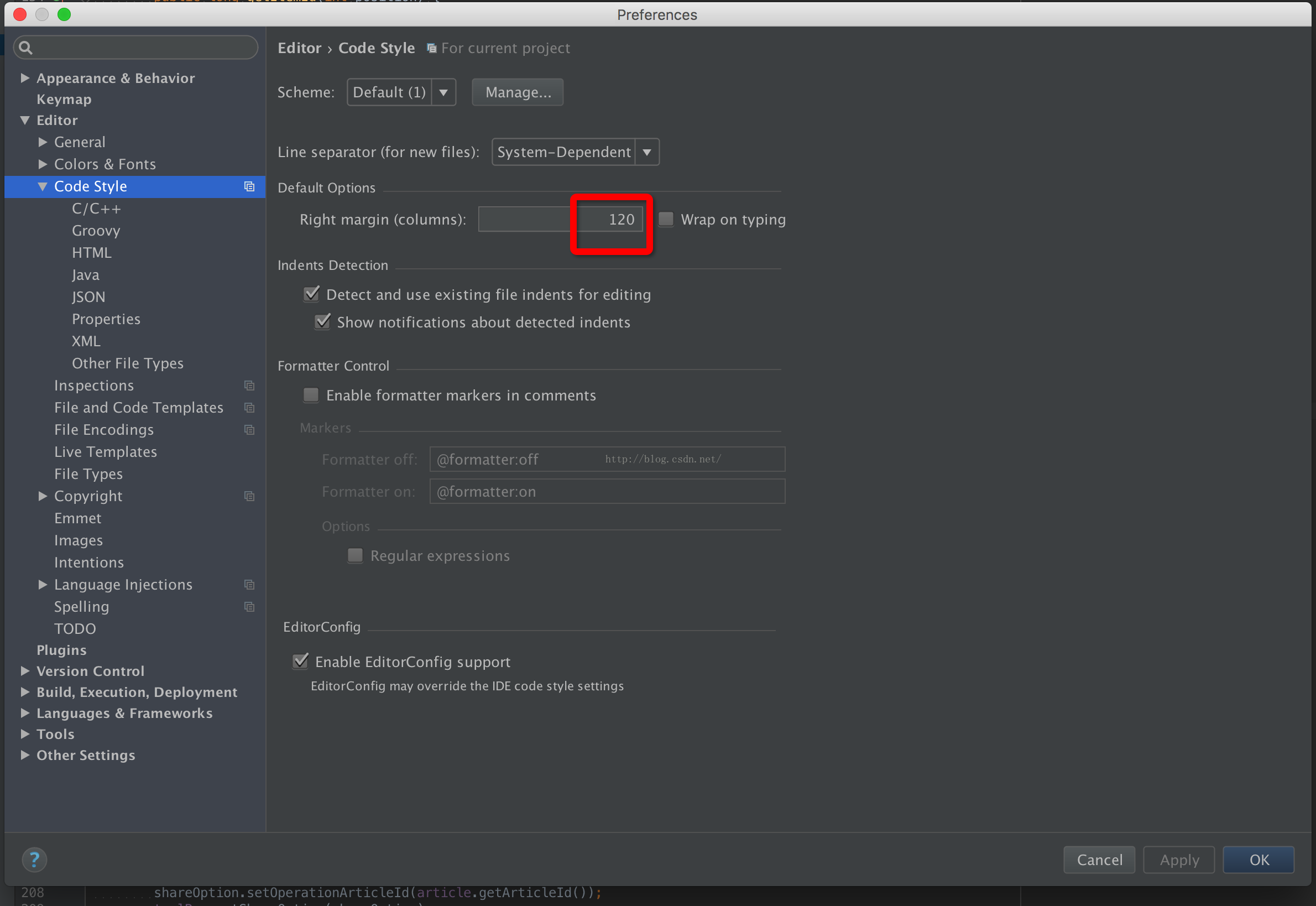The image size is (1316, 906).
Task: Select Properties code style
Action: pos(106,319)
